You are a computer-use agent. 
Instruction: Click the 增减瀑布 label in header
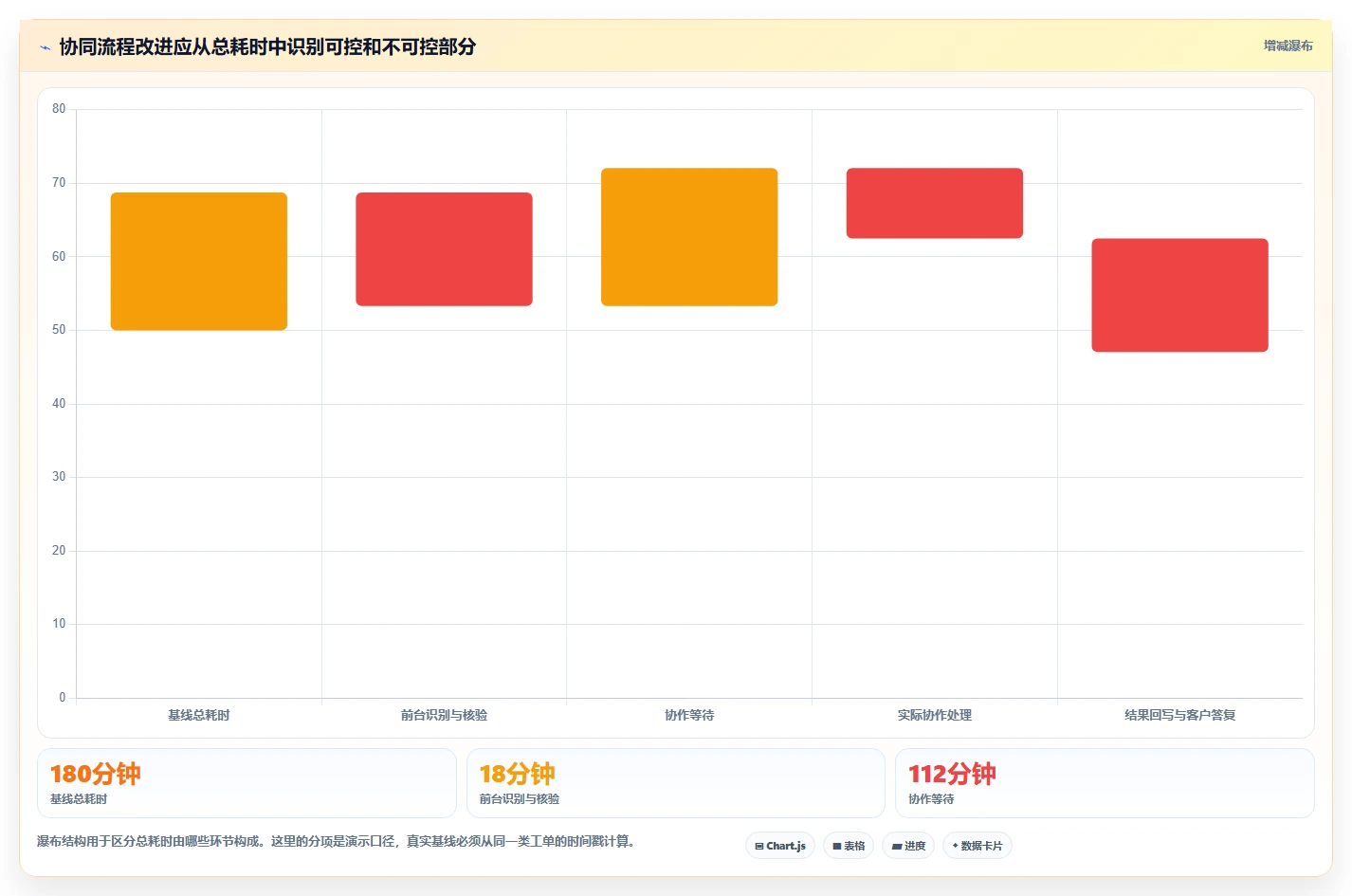[1288, 46]
